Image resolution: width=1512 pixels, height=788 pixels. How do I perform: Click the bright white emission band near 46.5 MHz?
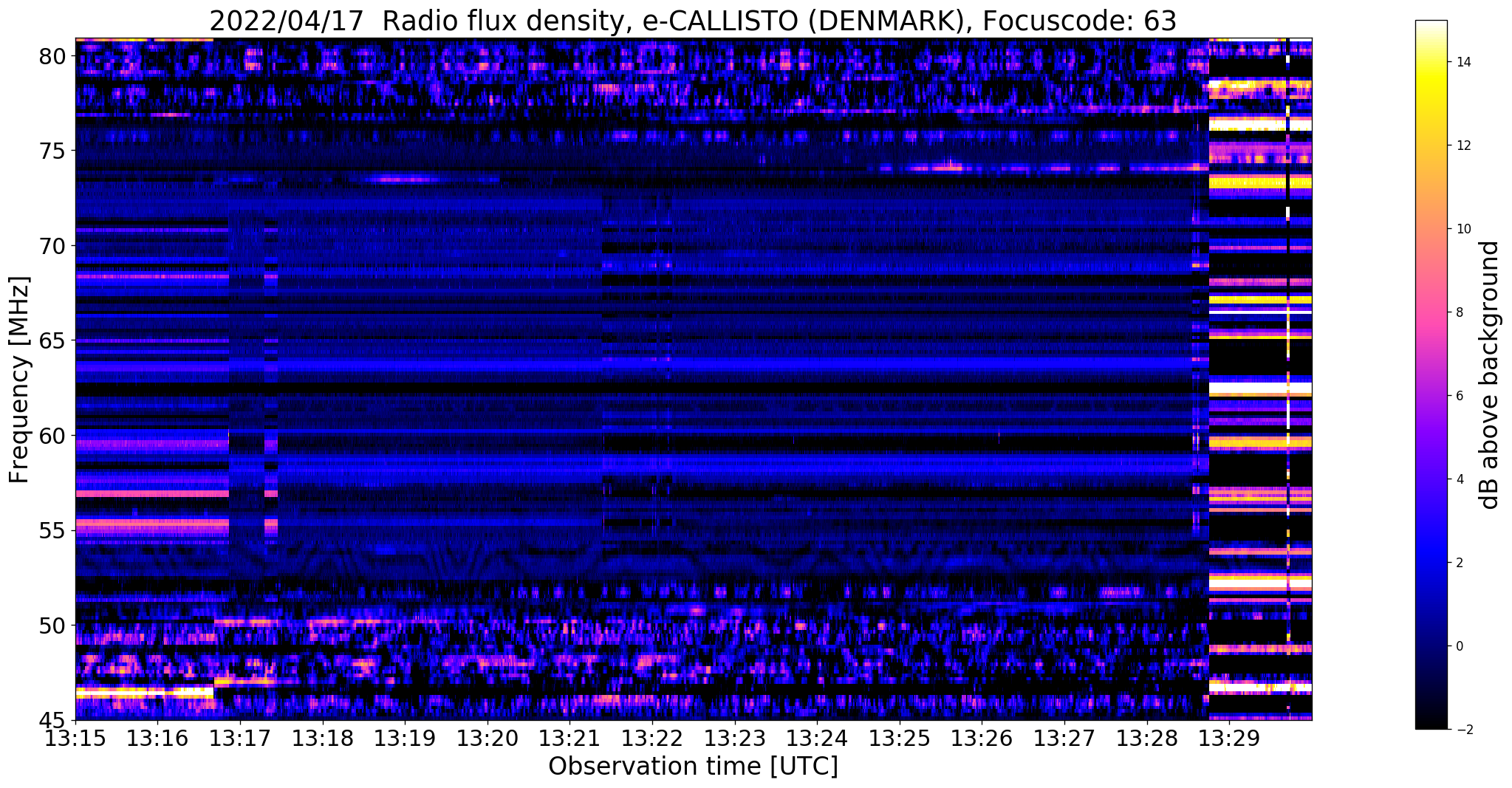pyautogui.click(x=144, y=692)
